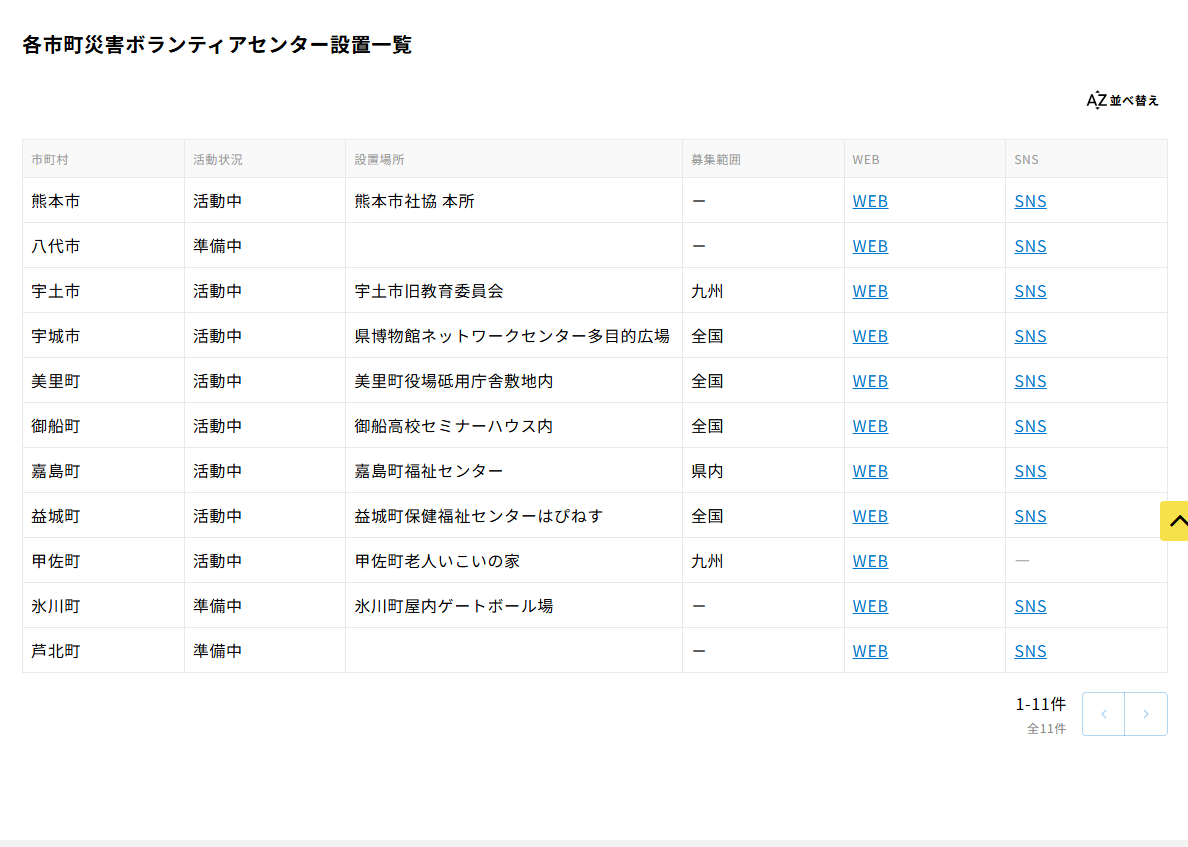Open SNS link for 御船町
1188x847 pixels.
(1030, 426)
